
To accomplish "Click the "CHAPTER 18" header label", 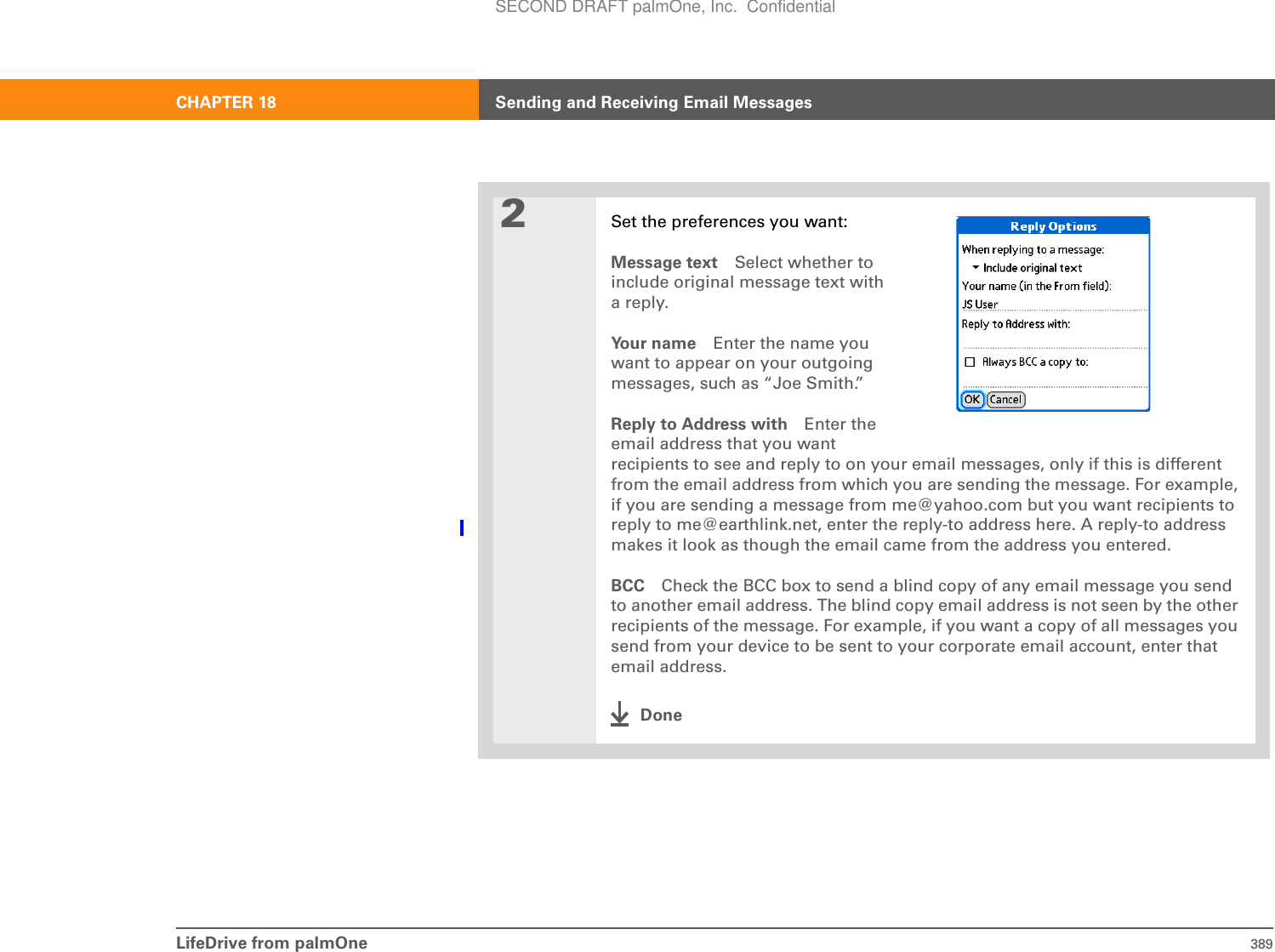I will click(x=226, y=102).
